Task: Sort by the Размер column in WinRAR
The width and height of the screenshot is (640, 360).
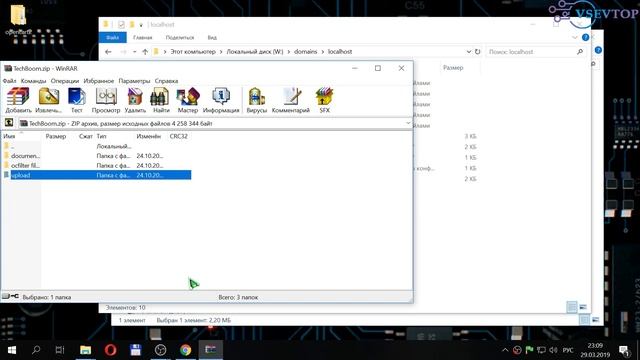Action: (56, 136)
